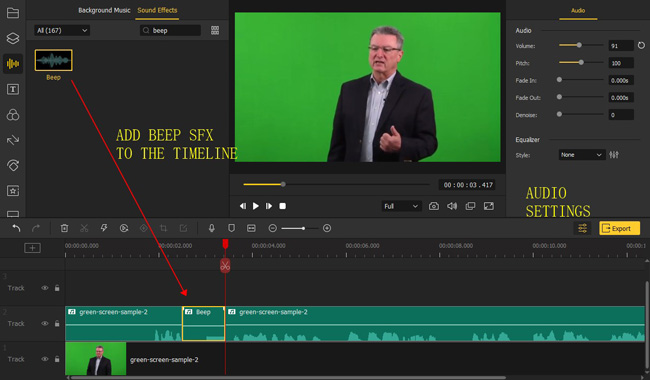Select the Beep clip on Track 2
Image resolution: width=650 pixels, height=380 pixels.
click(x=204, y=324)
